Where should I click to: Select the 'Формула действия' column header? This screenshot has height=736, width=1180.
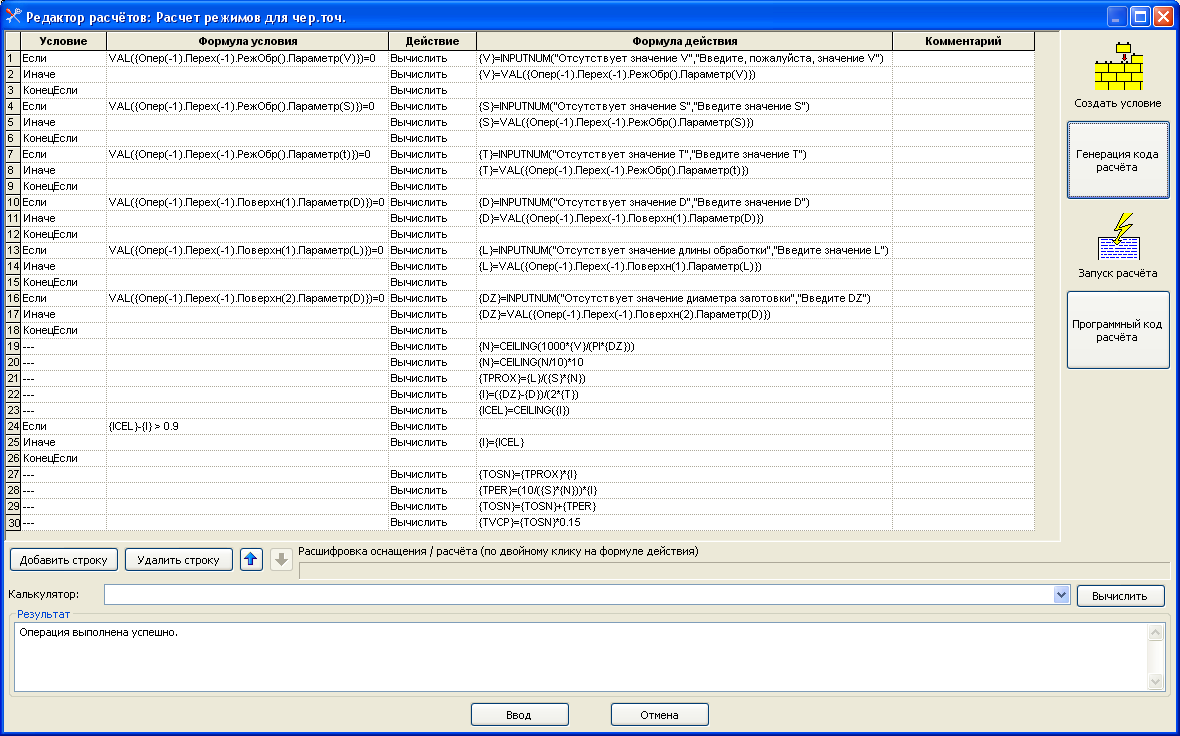click(684, 41)
